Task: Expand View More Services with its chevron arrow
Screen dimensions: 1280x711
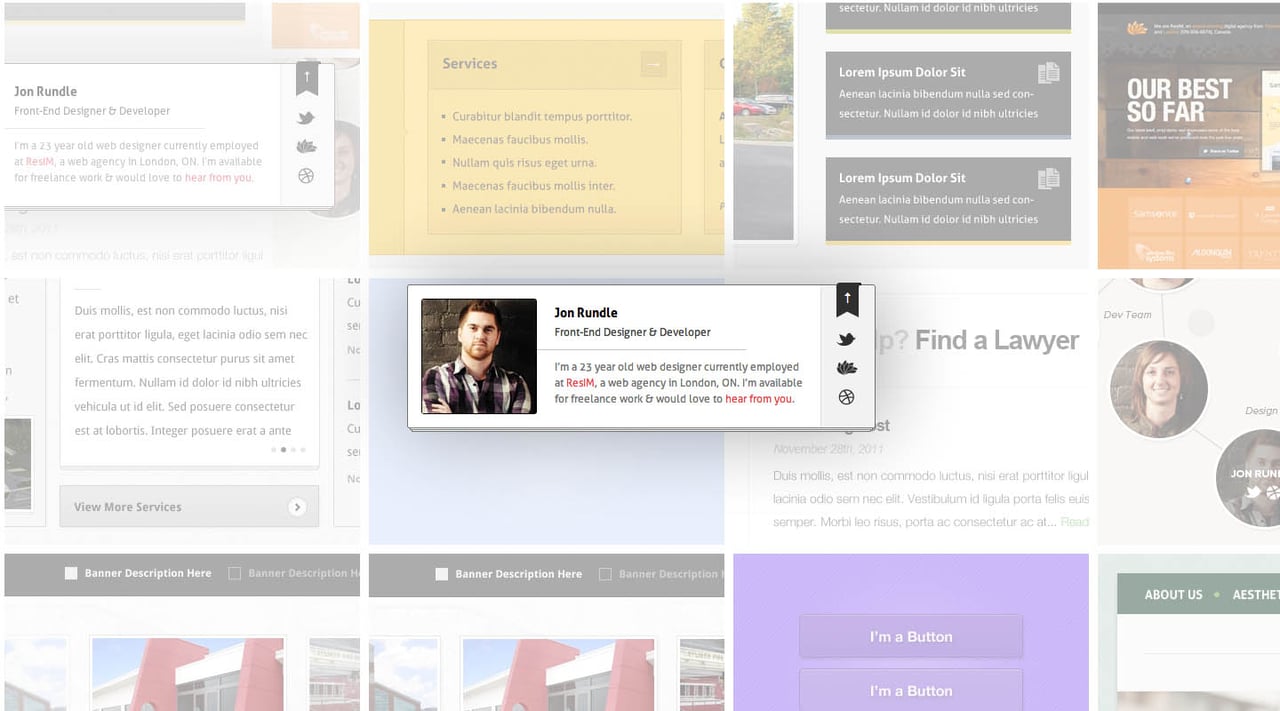Action: point(297,507)
